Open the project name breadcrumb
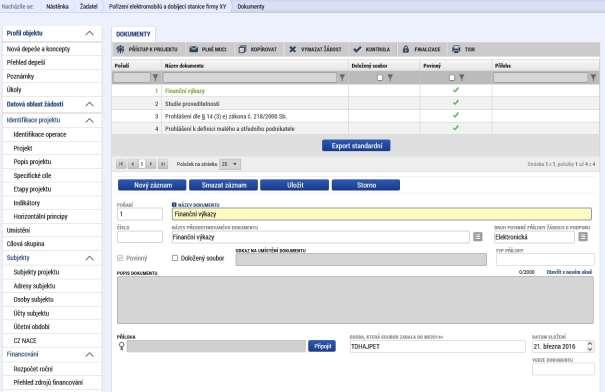This screenshot has width=605, height=392. coord(167,7)
